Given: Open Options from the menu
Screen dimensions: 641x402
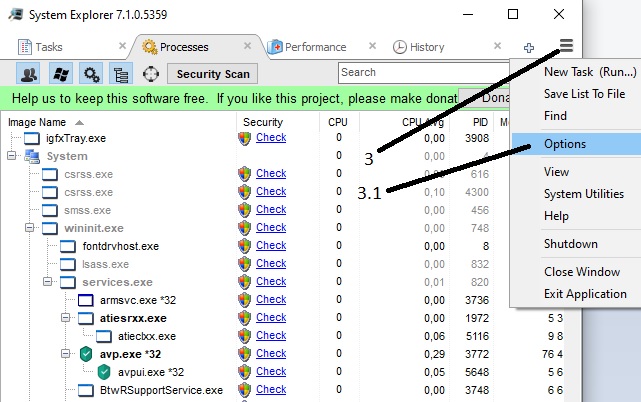Looking at the screenshot, I should (576, 144).
